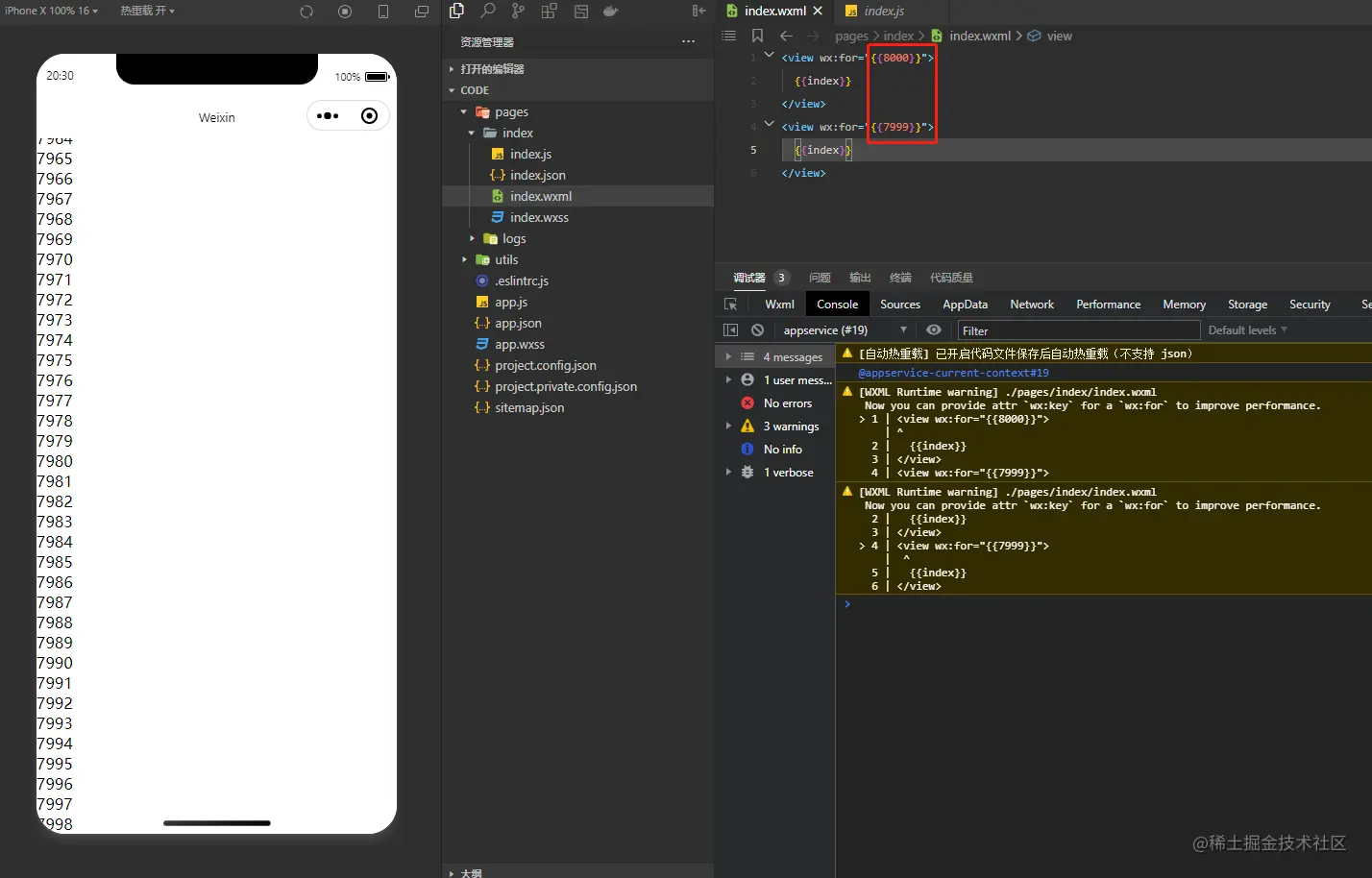Image resolution: width=1372 pixels, height=878 pixels.
Task: Switch to the 输出 panel tab
Action: (x=860, y=278)
